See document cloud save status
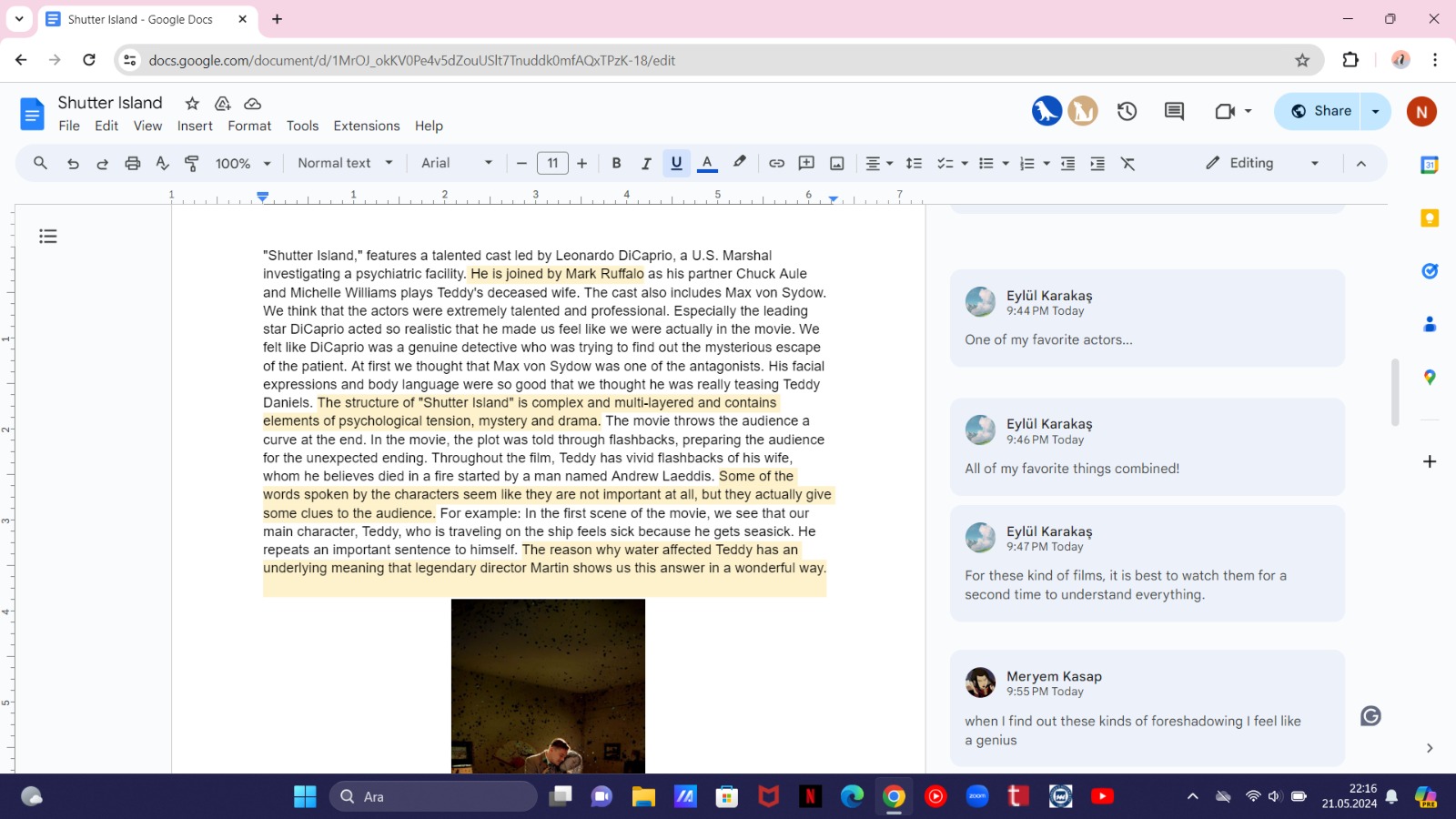Image resolution: width=1456 pixels, height=819 pixels. coord(253,104)
